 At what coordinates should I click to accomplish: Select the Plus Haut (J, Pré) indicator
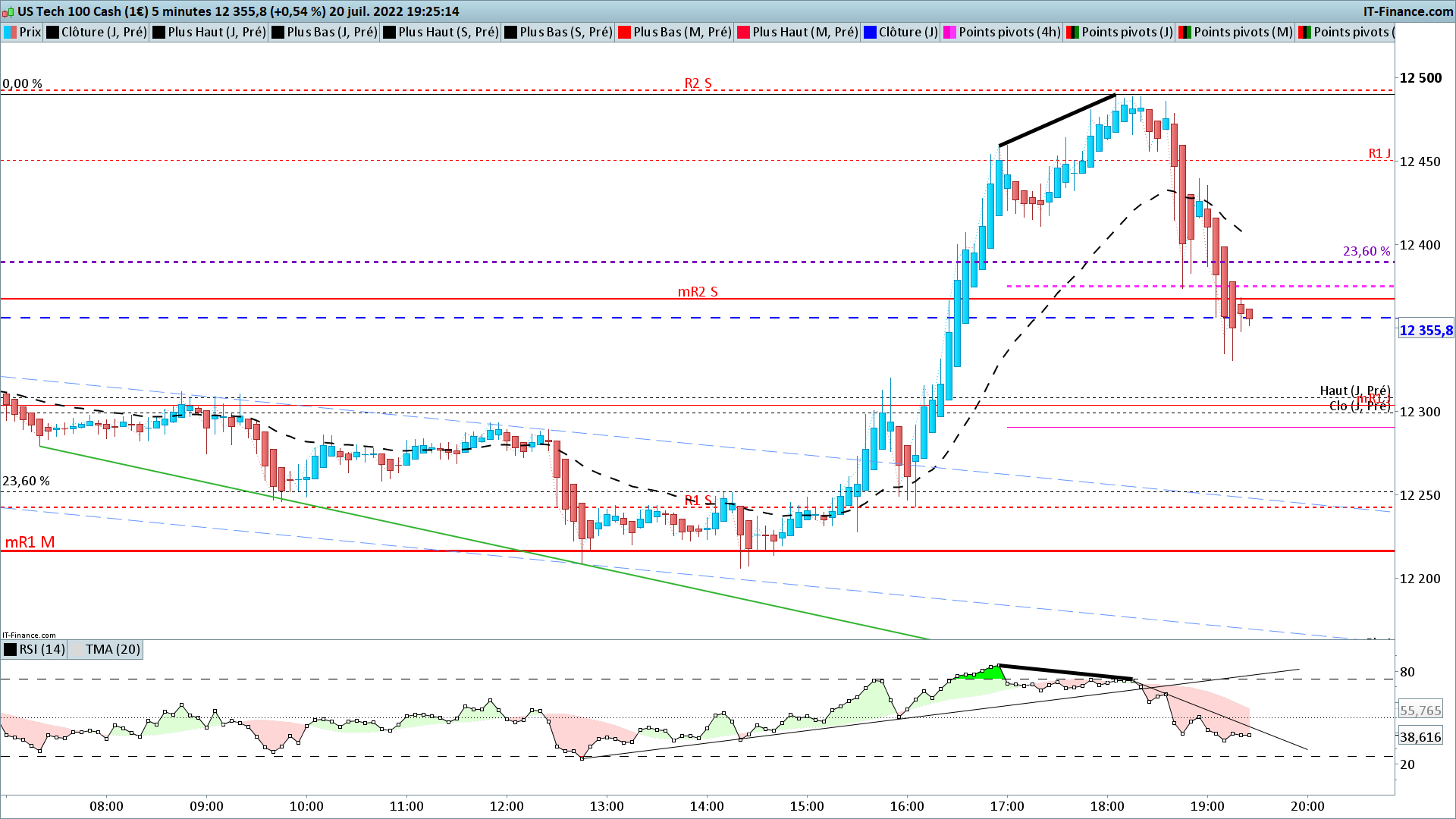point(216,32)
